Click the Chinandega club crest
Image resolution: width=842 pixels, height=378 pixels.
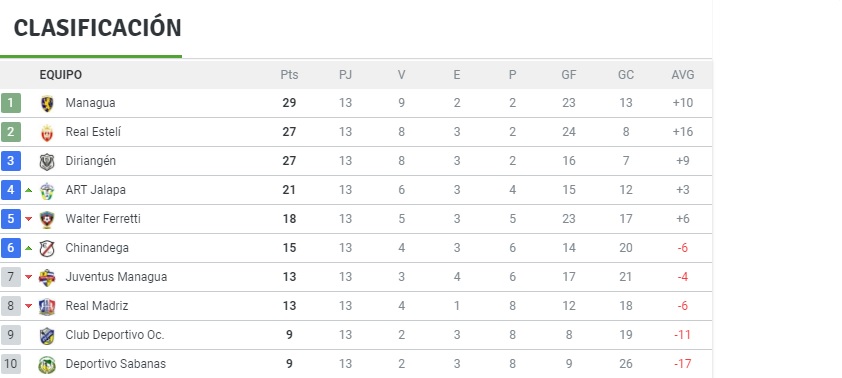pyautogui.click(x=47, y=248)
